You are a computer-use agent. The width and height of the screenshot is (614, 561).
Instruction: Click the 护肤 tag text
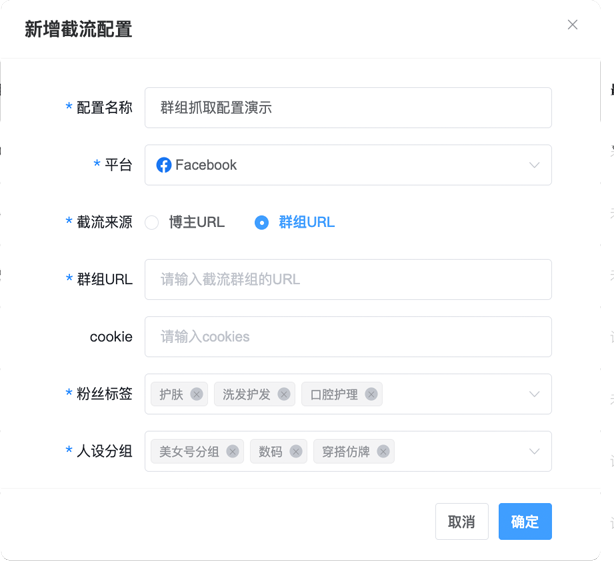[x=171, y=394]
